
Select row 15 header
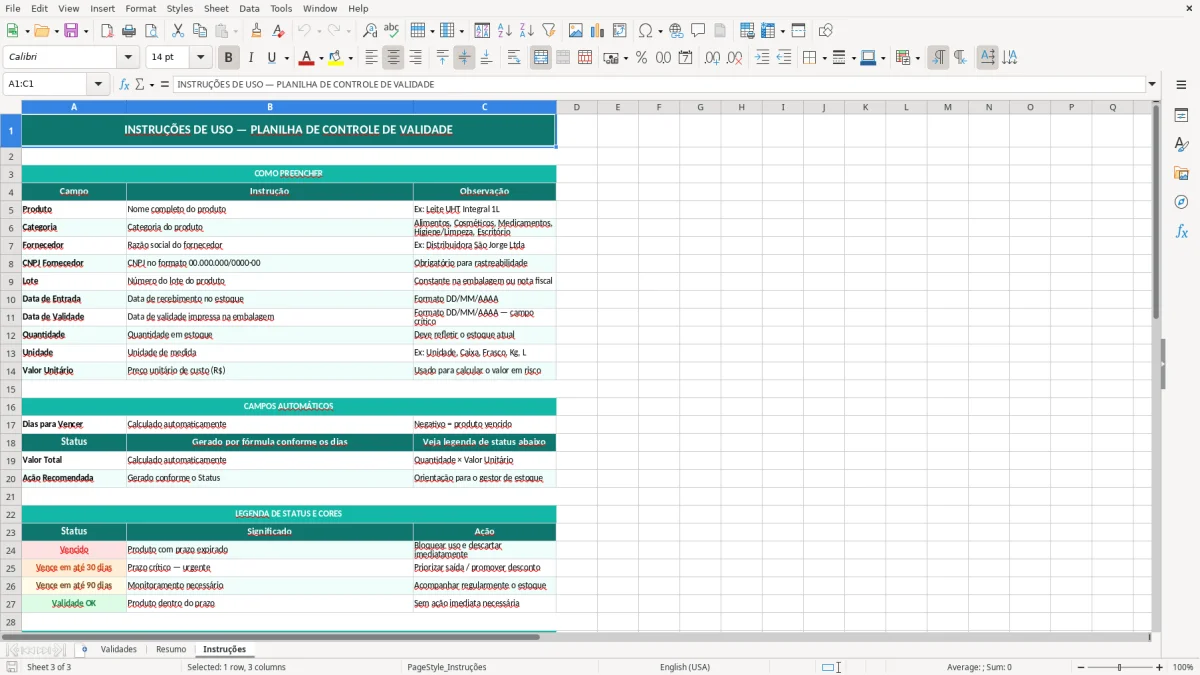11,389
